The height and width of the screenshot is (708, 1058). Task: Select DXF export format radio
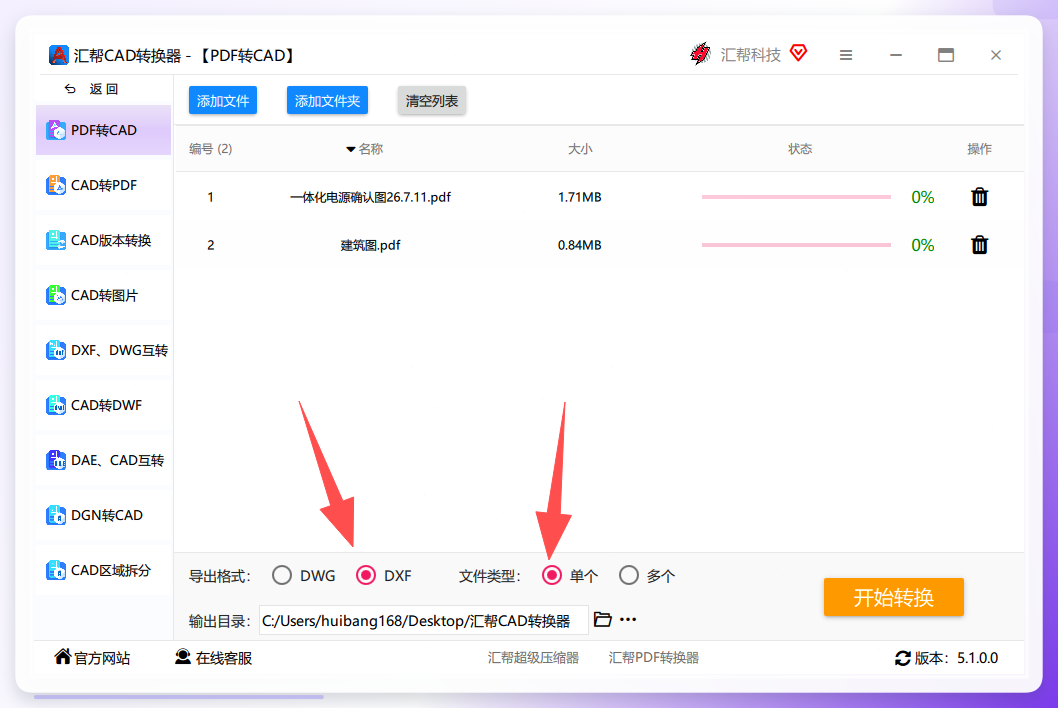366,575
